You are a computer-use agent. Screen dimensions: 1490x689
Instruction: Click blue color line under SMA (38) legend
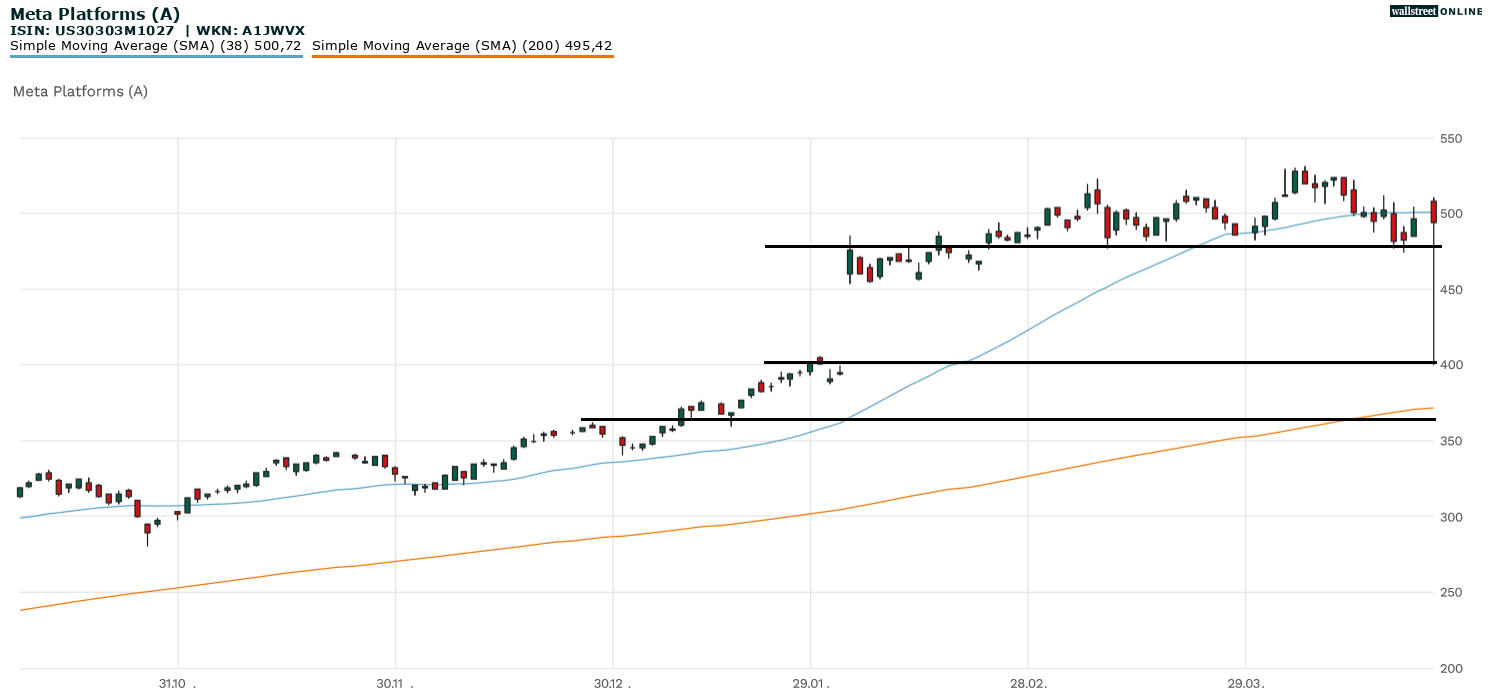(x=156, y=57)
